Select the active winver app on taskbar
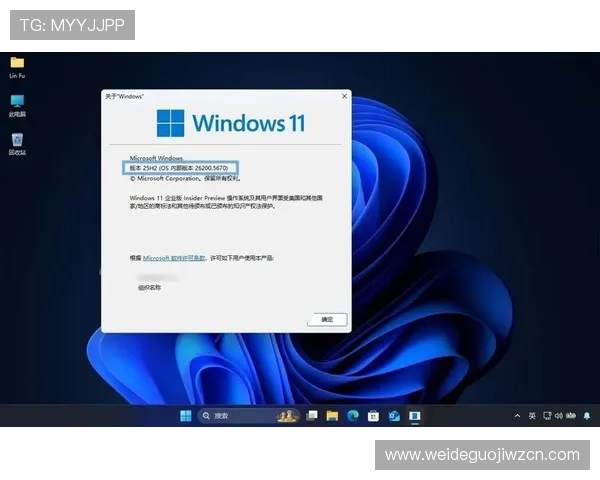 pyautogui.click(x=414, y=416)
